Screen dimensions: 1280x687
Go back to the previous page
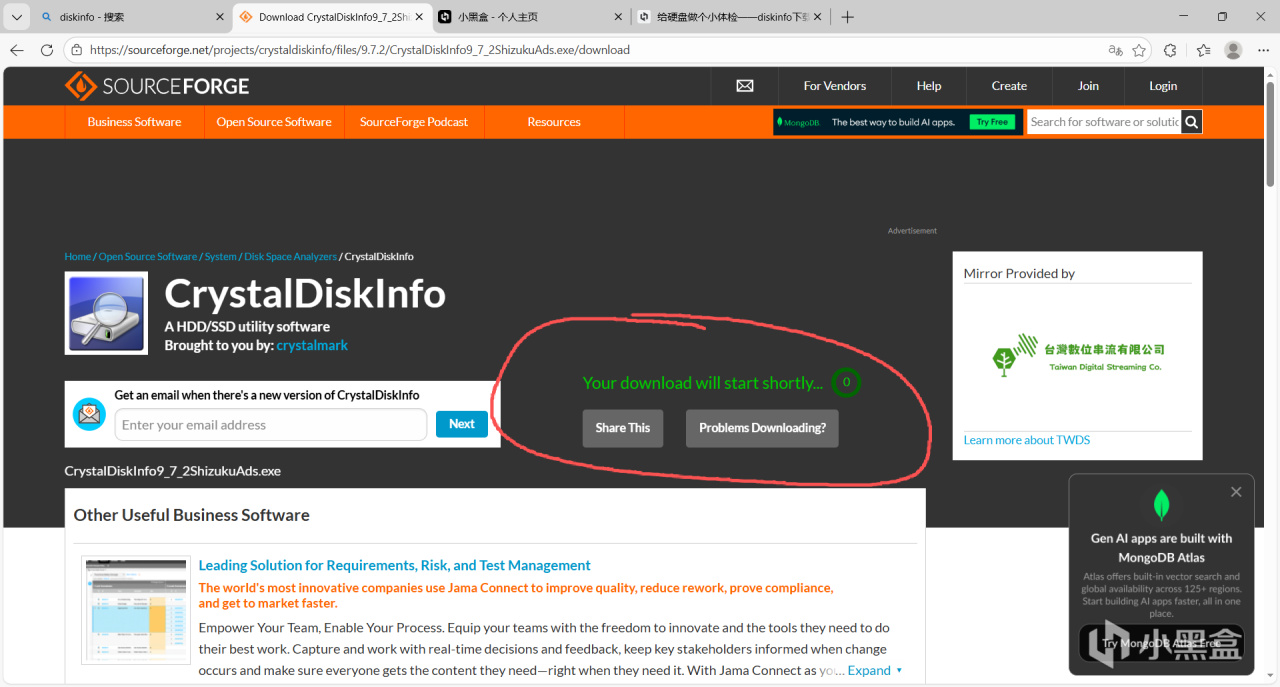(17, 50)
